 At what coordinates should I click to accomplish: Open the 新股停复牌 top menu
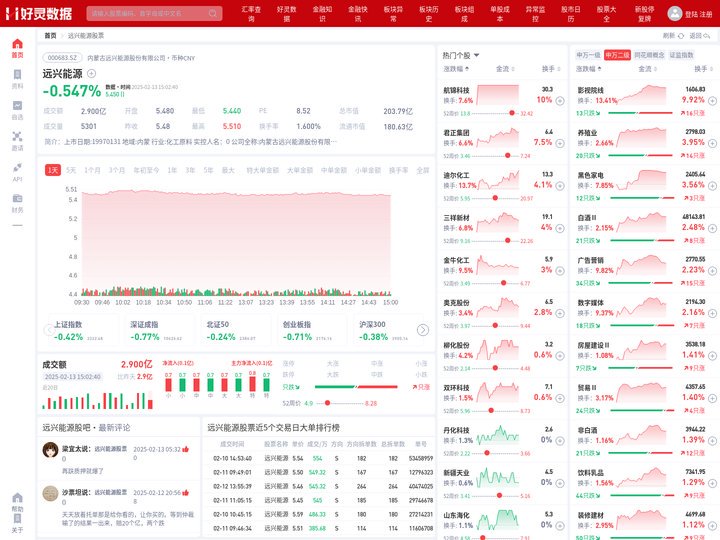click(x=645, y=14)
